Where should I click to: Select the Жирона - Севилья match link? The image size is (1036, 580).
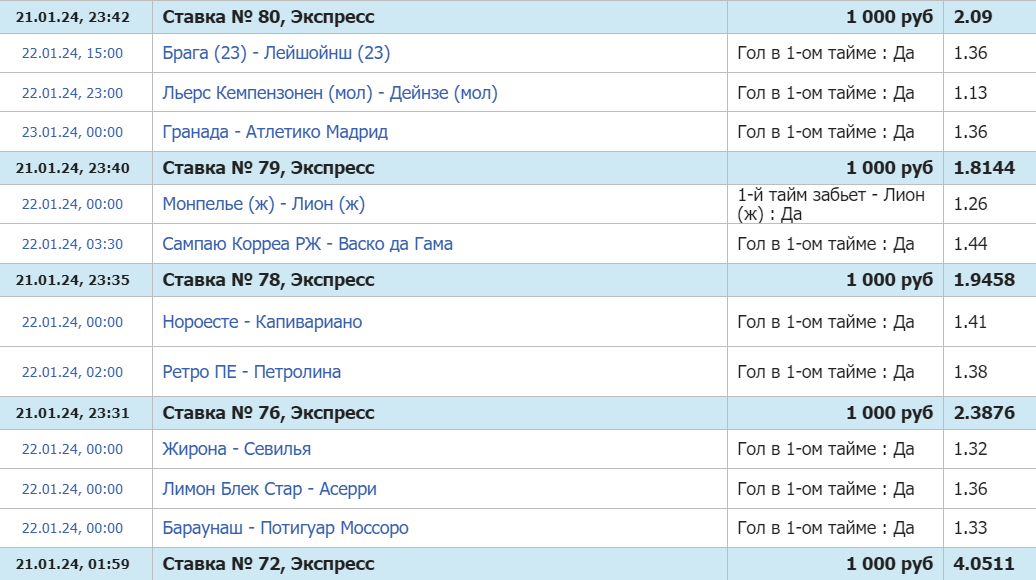pyautogui.click(x=237, y=449)
